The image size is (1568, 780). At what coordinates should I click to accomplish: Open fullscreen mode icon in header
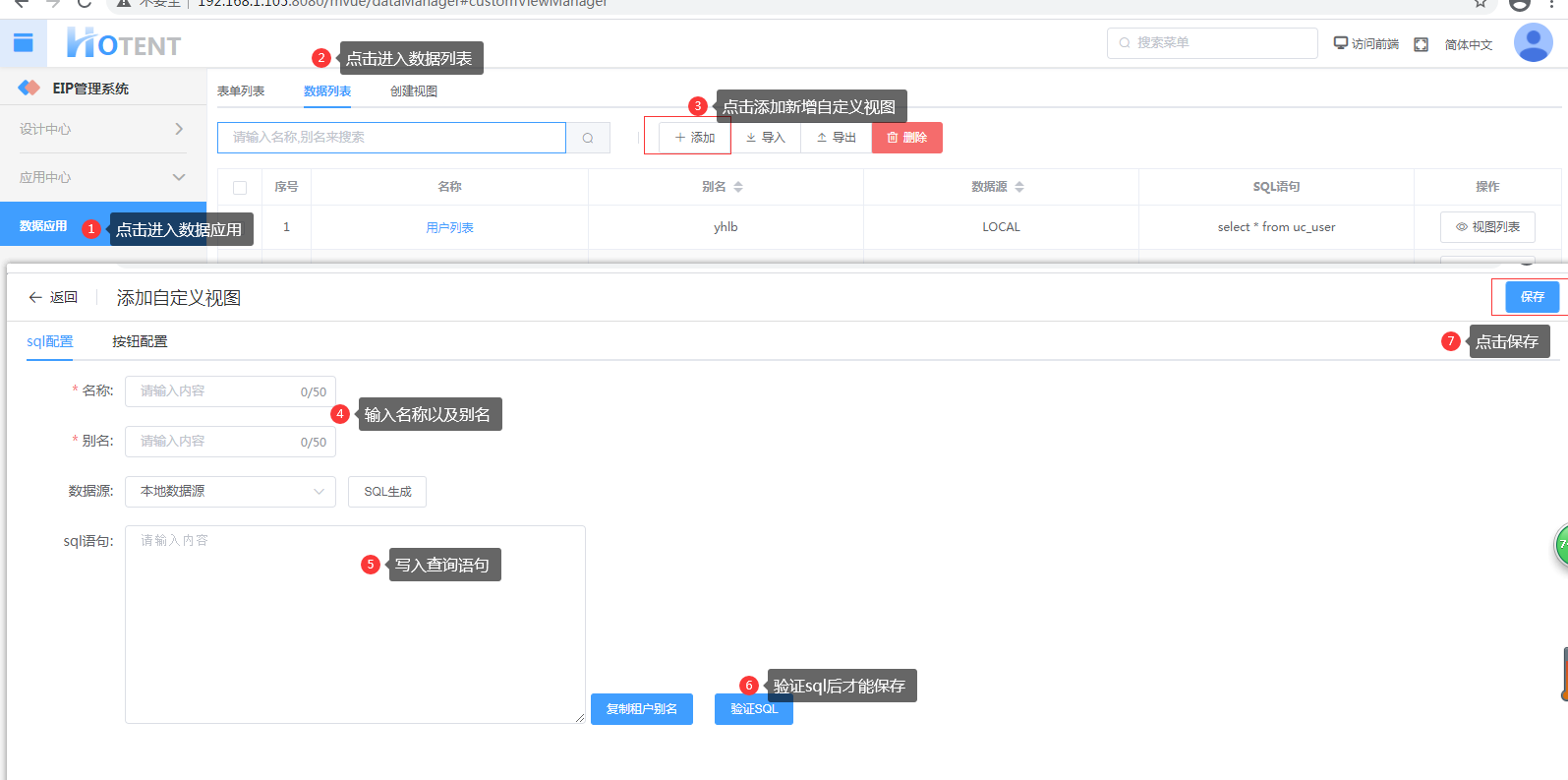click(x=1421, y=44)
